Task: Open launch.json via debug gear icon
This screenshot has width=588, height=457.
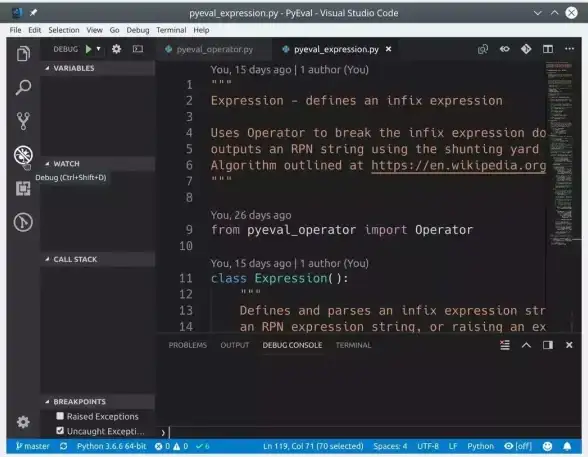Action: point(117,49)
